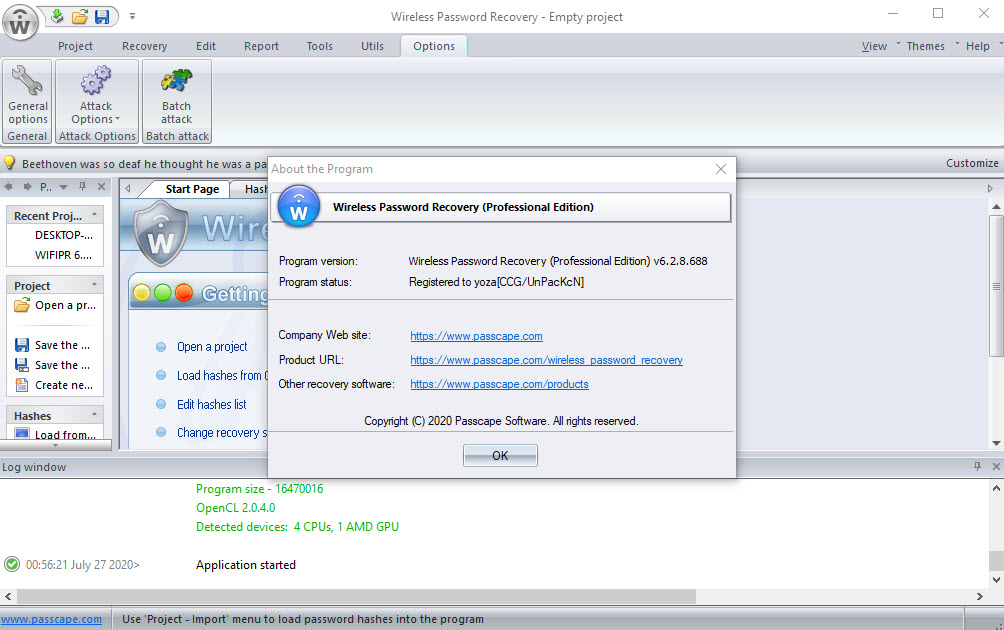Close the Log window
This screenshot has width=1004, height=630.
996,466
